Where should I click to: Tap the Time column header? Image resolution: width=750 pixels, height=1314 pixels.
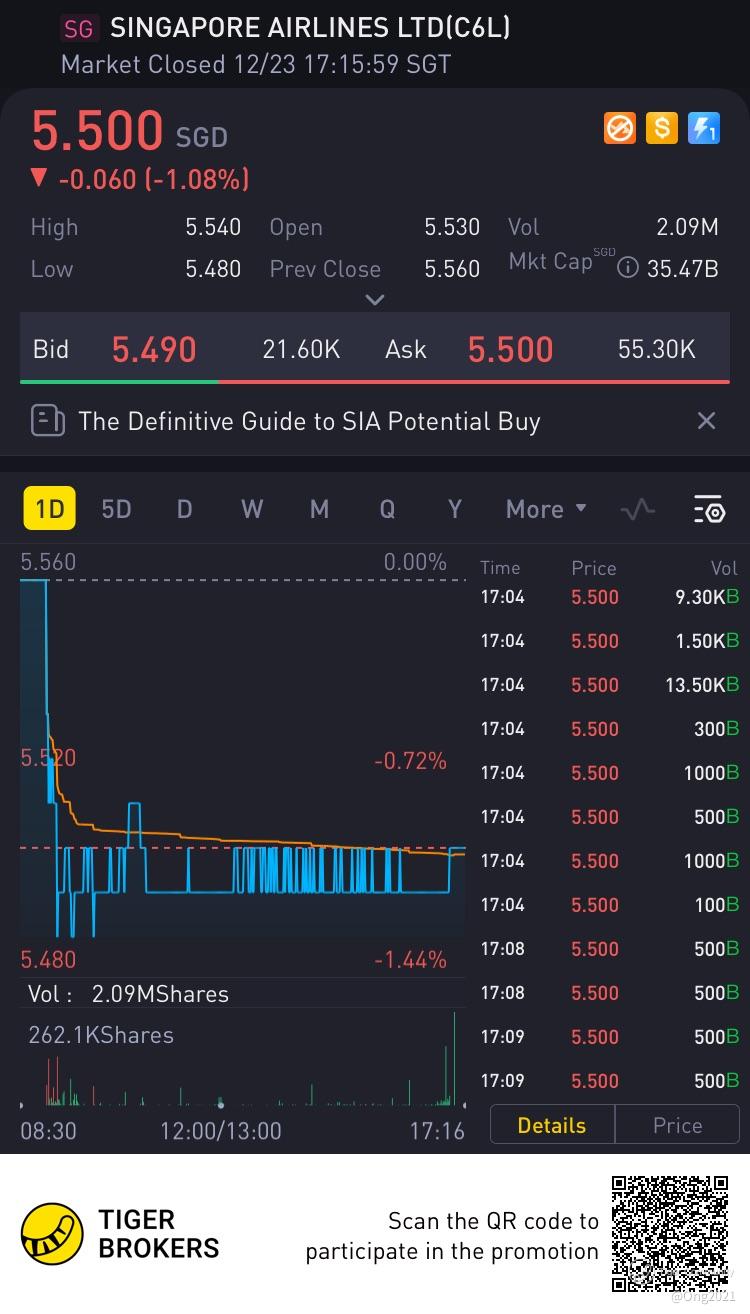500,568
